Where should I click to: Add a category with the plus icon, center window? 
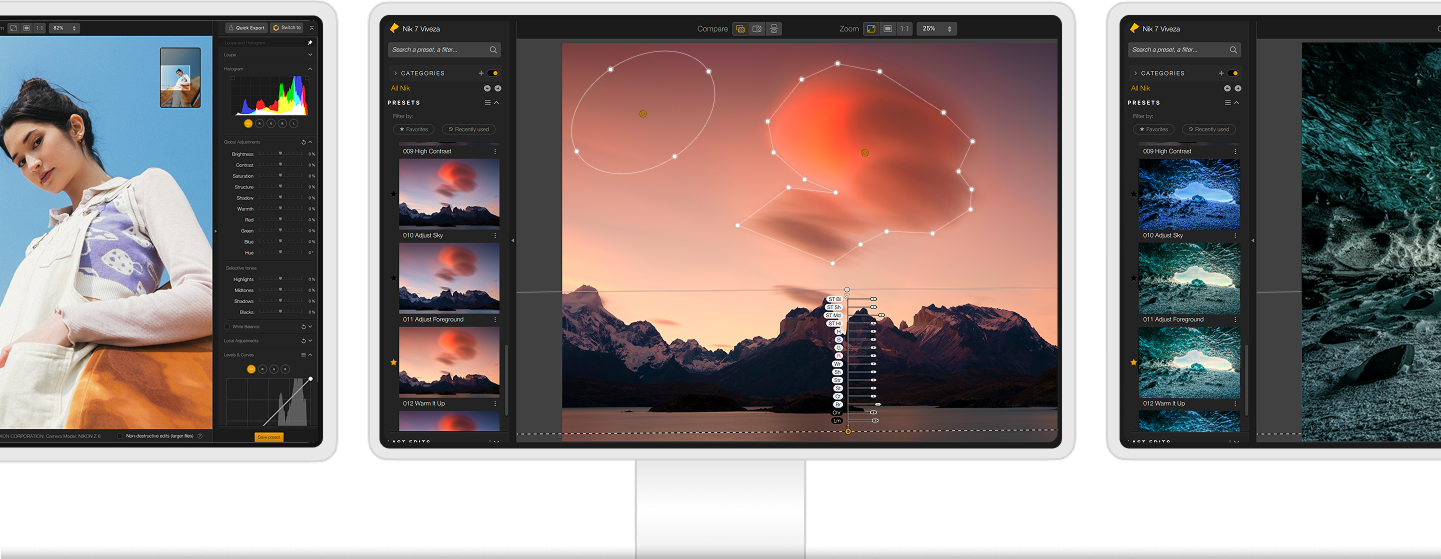click(x=481, y=73)
